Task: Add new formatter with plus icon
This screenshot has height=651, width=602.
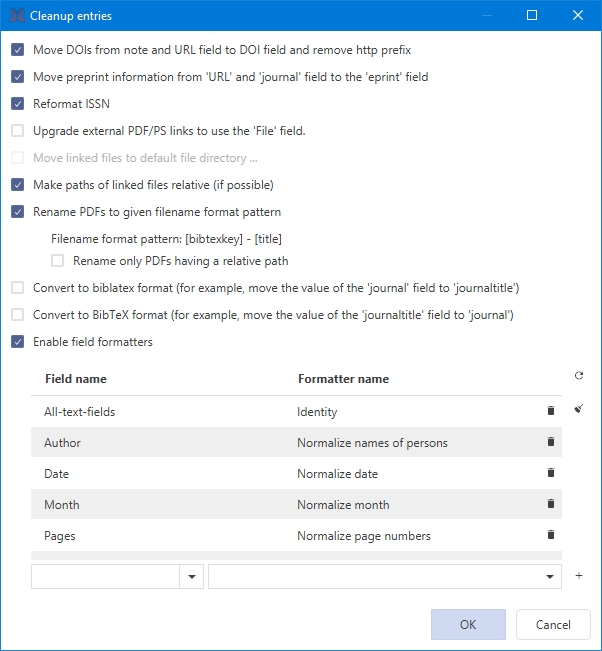Action: pos(579,576)
